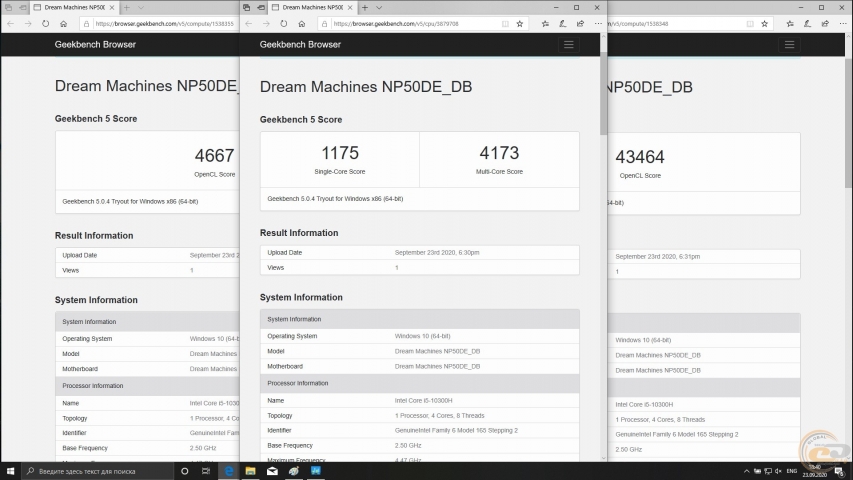This screenshot has width=853, height=480.
Task: Click the 4667 OpenCL Score in left window
Action: (x=214, y=156)
